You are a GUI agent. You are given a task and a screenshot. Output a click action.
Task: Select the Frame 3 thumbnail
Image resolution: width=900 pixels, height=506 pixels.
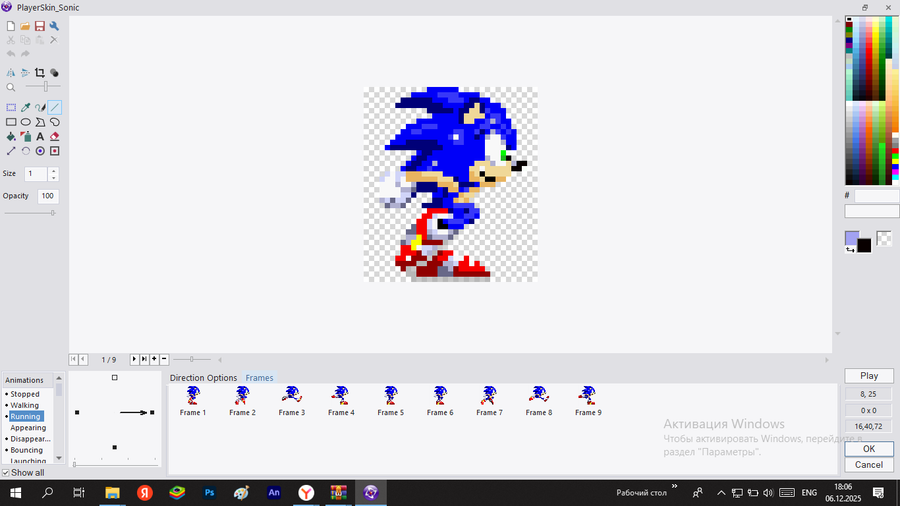coord(292,400)
